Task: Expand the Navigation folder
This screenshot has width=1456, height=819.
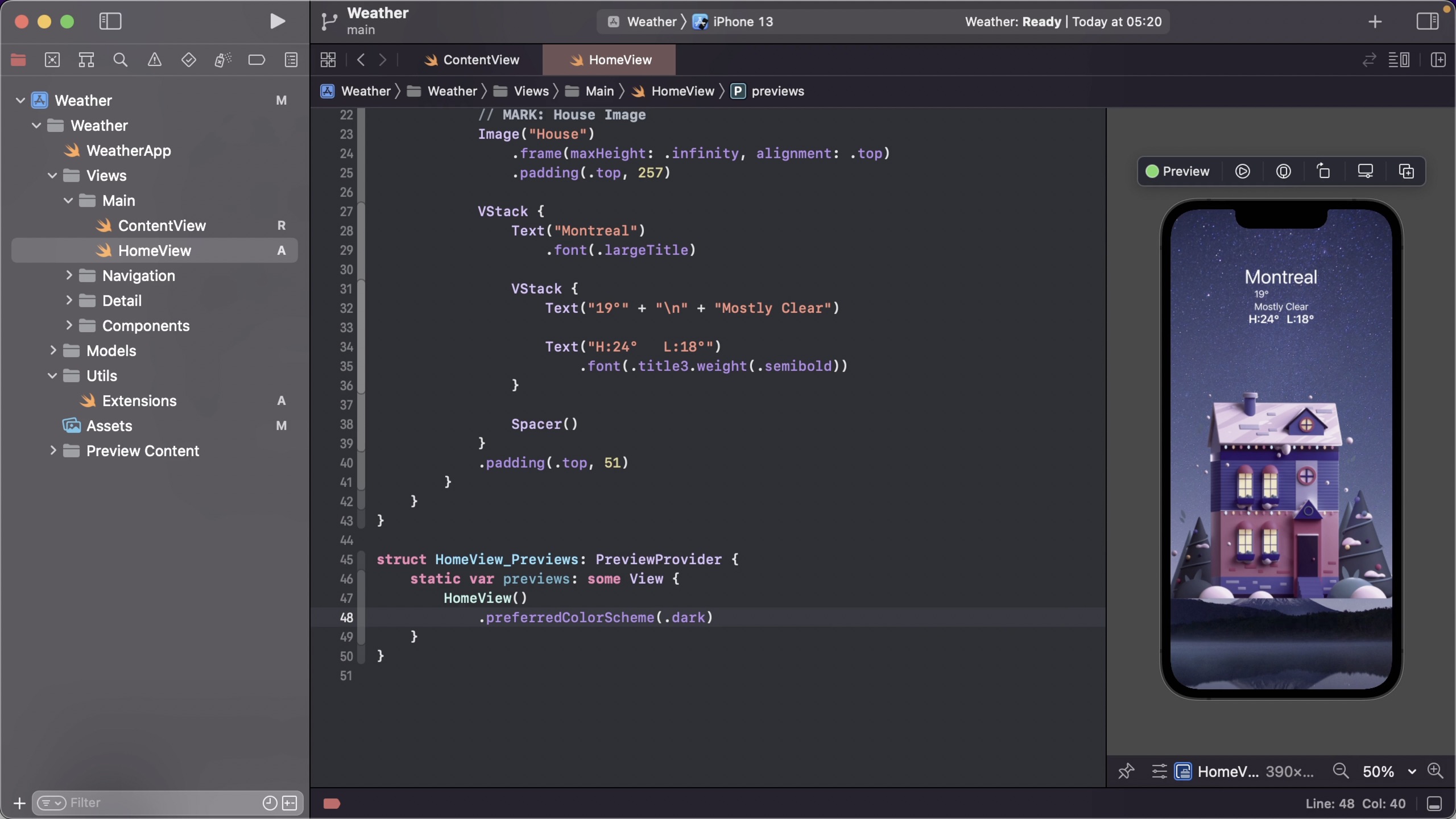Action: [69, 275]
